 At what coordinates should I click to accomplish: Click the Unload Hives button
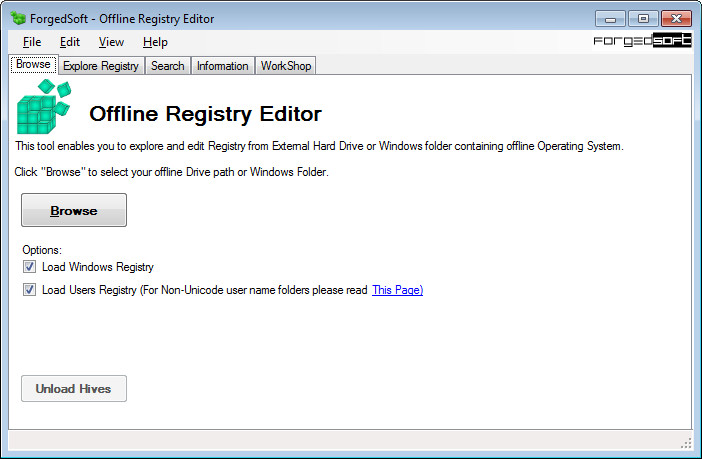tap(74, 388)
